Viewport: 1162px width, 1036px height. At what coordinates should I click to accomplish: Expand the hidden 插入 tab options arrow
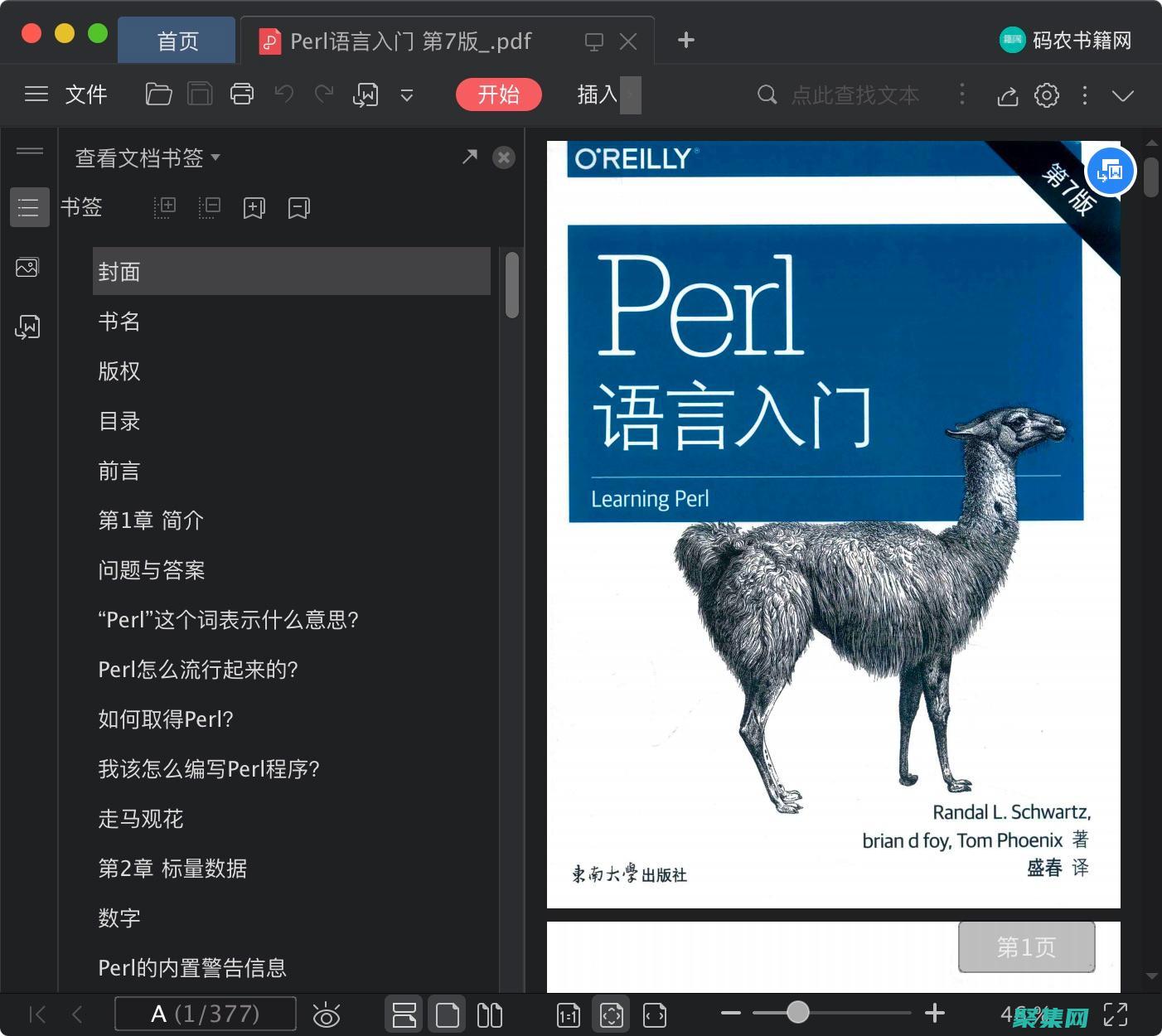point(630,94)
